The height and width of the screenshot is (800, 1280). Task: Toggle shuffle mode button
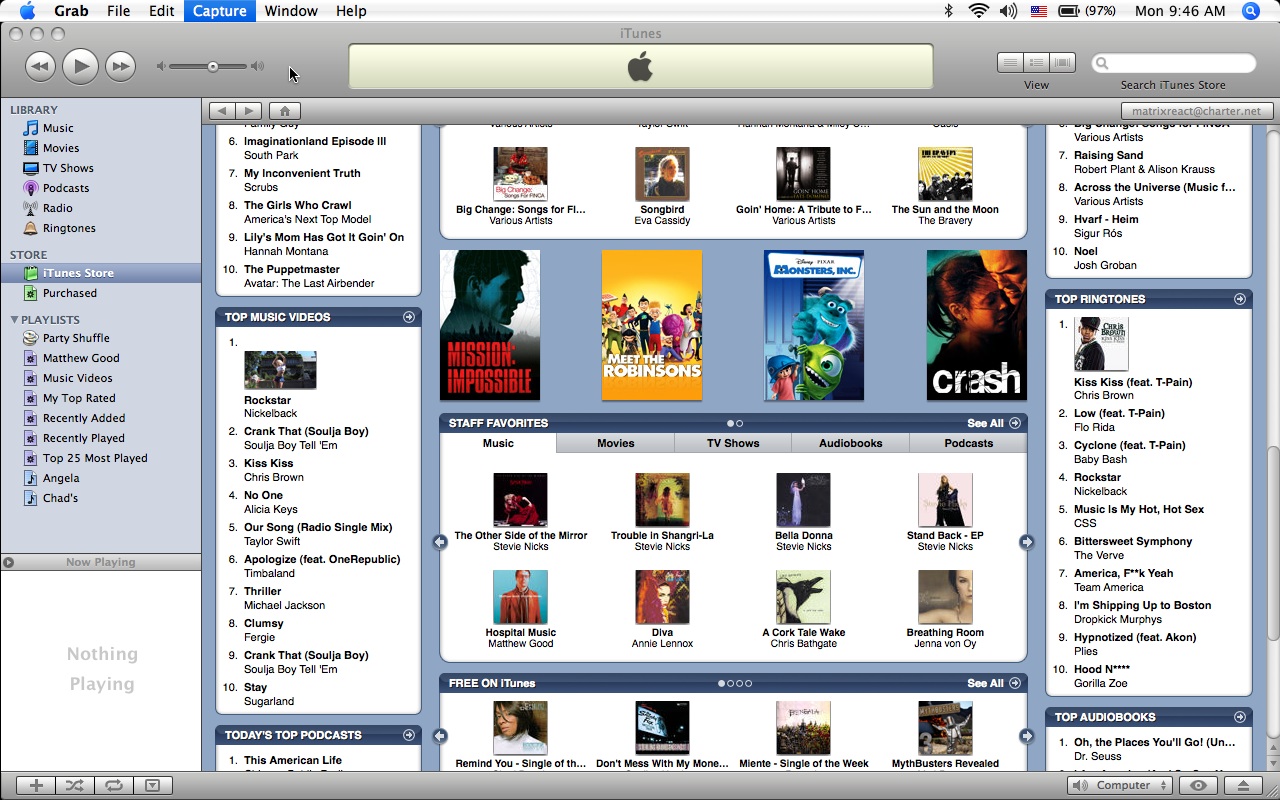[x=75, y=786]
